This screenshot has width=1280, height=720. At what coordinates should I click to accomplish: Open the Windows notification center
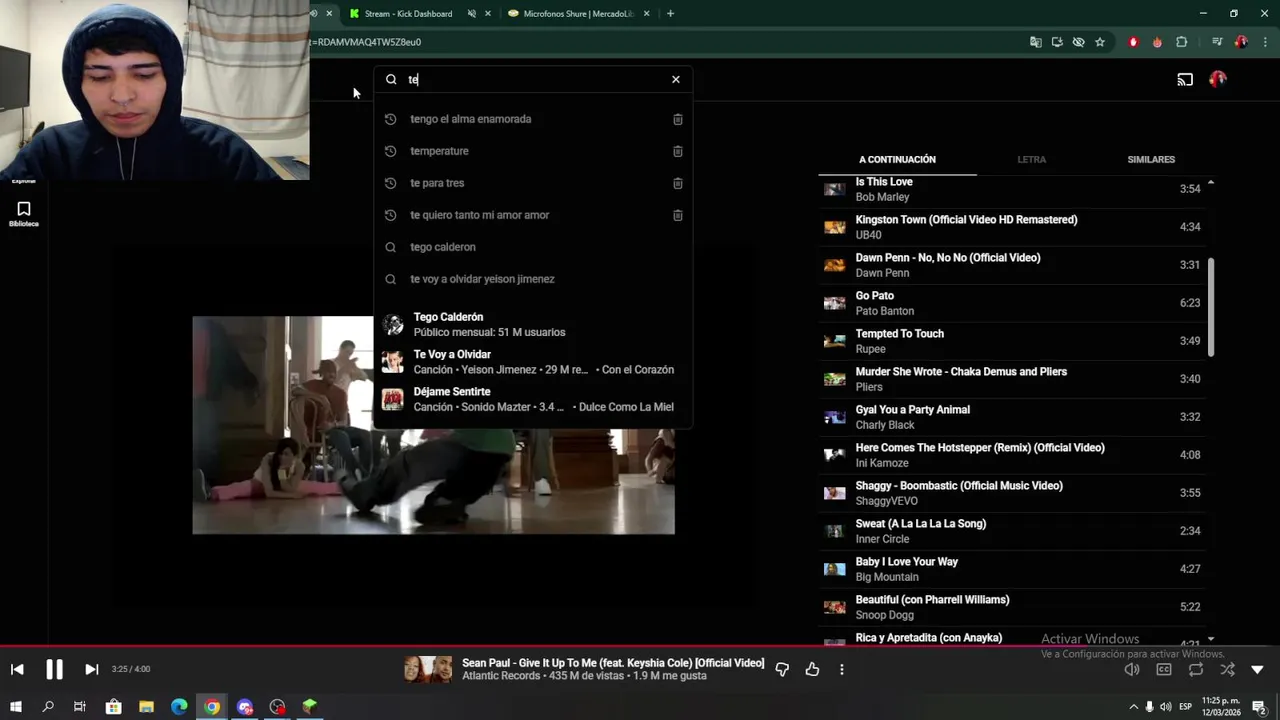coord(1260,707)
